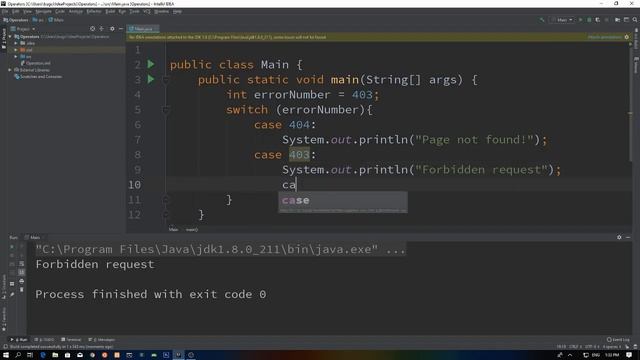Hide the Project tool window with minus icon
640x360 pixels.
click(x=121, y=29)
